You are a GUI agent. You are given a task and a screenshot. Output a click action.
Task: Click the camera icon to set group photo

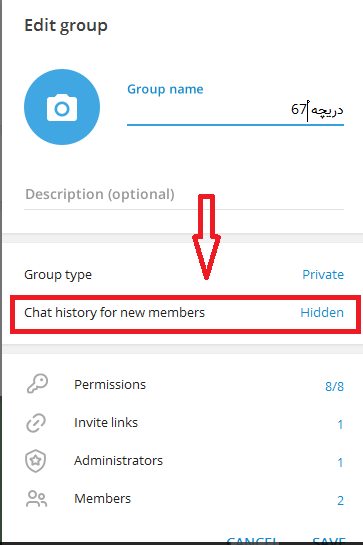point(62,107)
